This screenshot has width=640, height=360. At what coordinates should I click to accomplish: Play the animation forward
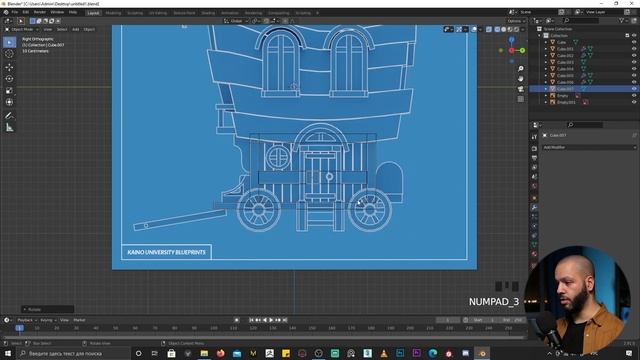271,320
